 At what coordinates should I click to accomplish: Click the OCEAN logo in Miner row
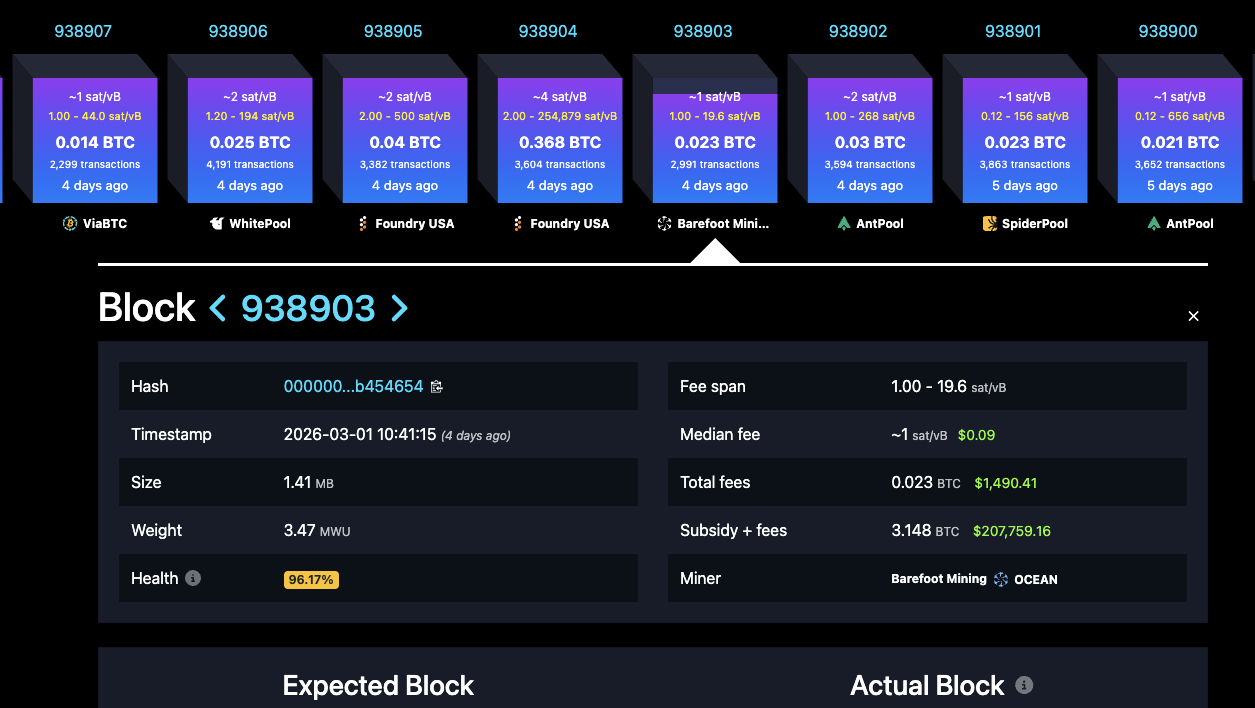[x=1001, y=579]
